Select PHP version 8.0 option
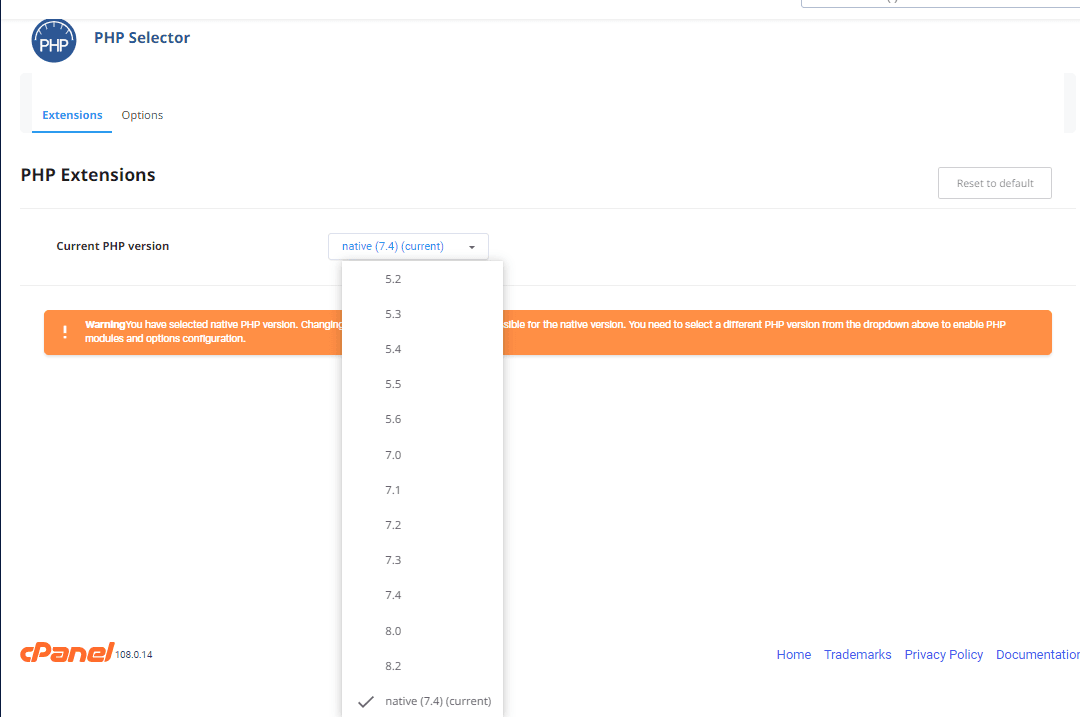The width and height of the screenshot is (1080, 717). tap(393, 631)
